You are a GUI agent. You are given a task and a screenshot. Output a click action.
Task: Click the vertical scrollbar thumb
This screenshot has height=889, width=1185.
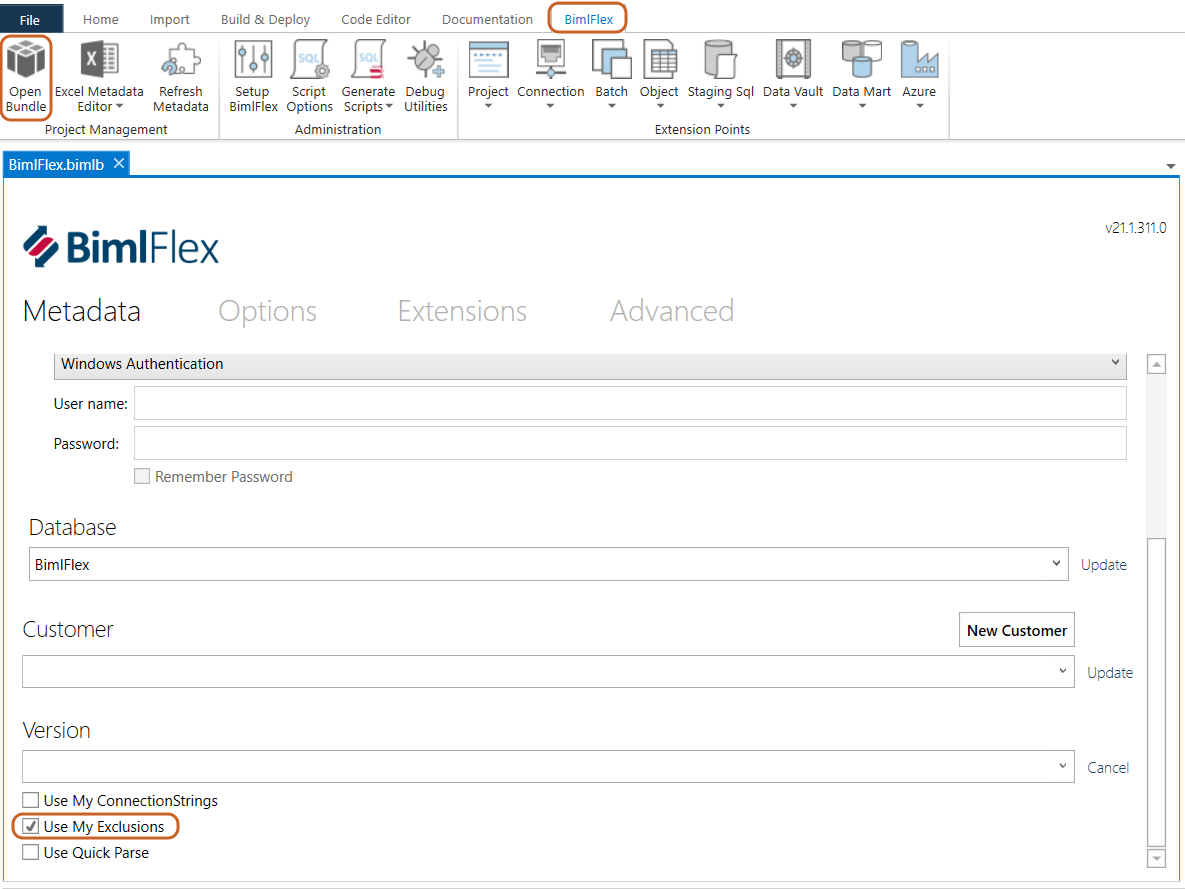click(1156, 692)
